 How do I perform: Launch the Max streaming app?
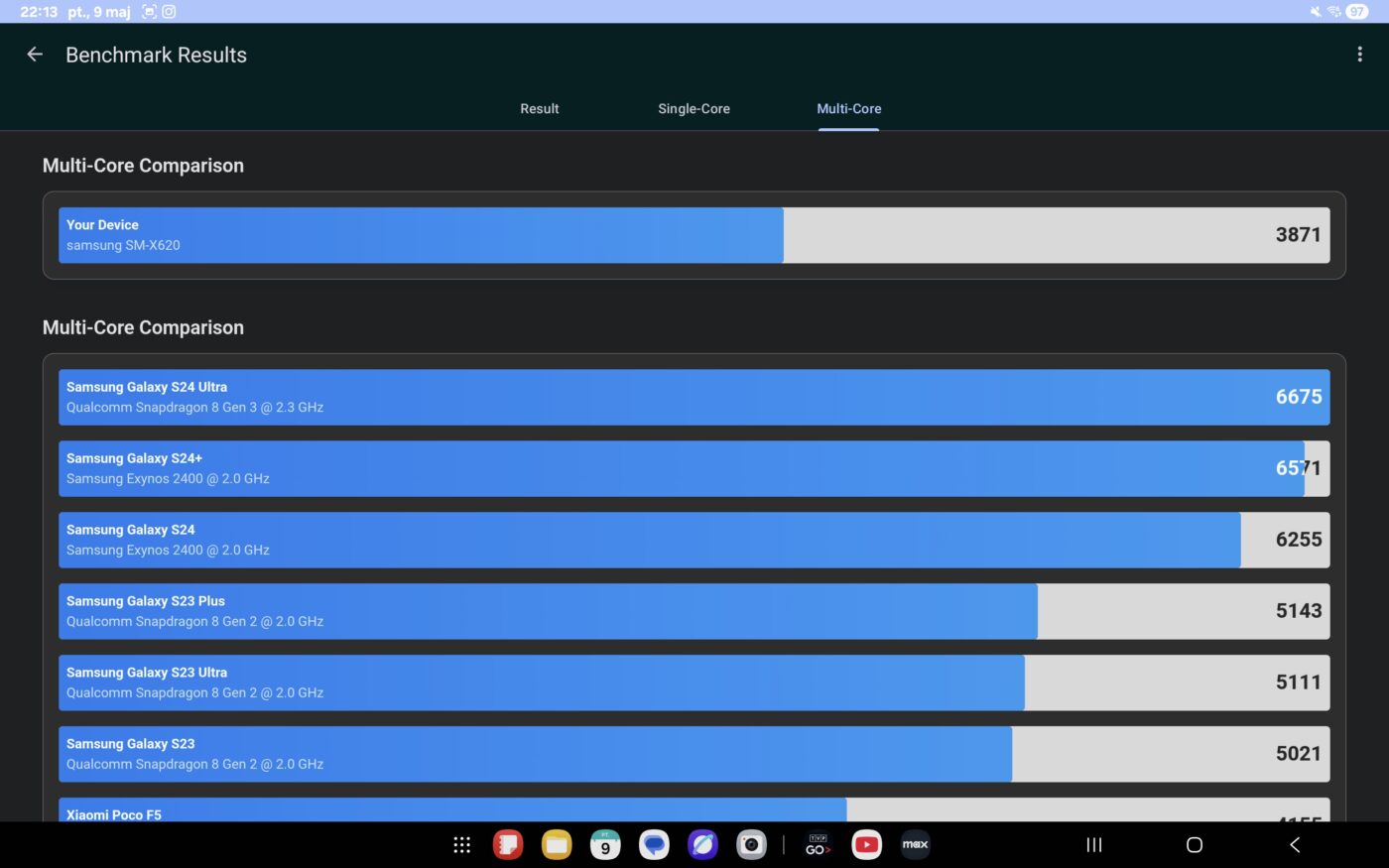(x=915, y=845)
